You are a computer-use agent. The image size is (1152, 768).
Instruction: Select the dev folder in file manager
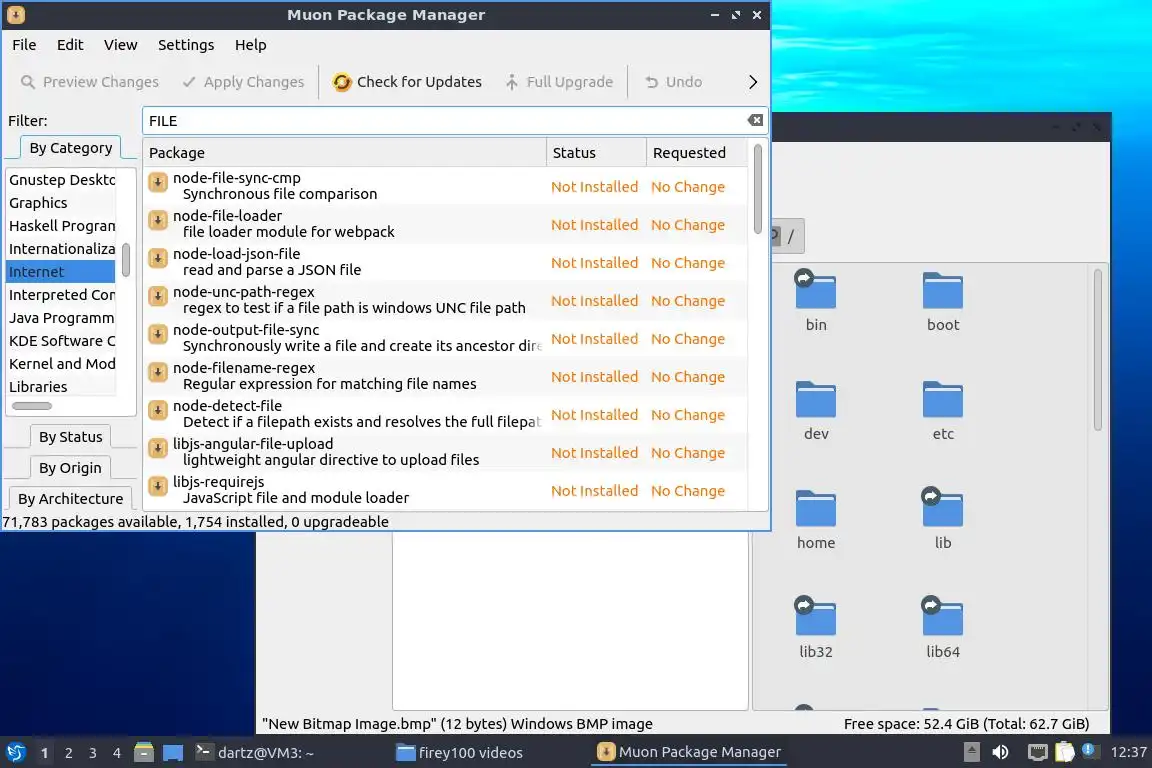816,410
